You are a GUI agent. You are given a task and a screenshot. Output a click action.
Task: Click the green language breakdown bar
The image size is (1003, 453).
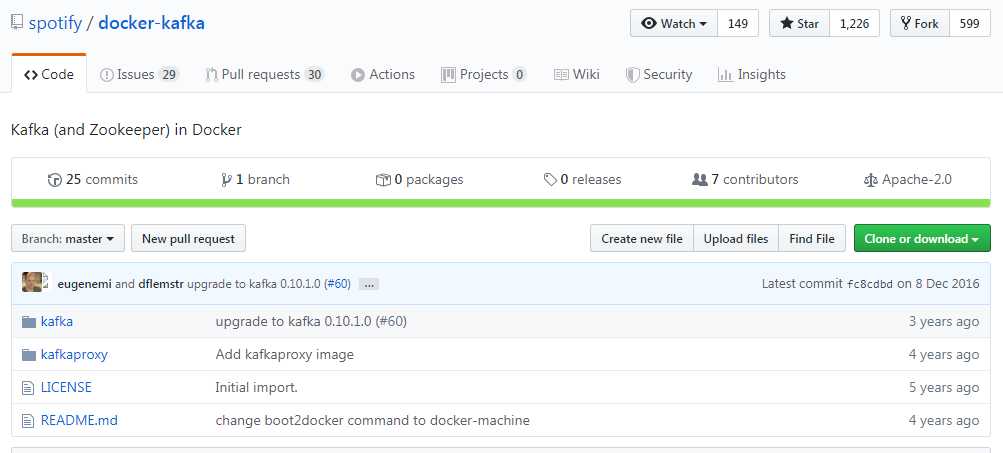(501, 203)
